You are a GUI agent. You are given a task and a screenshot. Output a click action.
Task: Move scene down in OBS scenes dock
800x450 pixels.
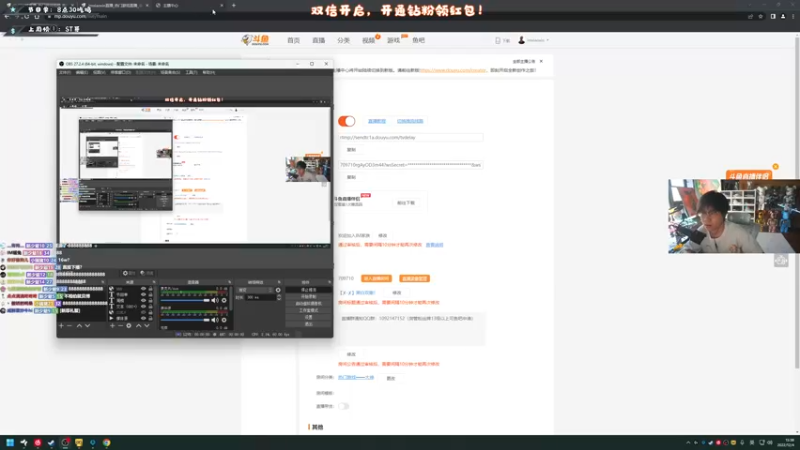[87, 326]
